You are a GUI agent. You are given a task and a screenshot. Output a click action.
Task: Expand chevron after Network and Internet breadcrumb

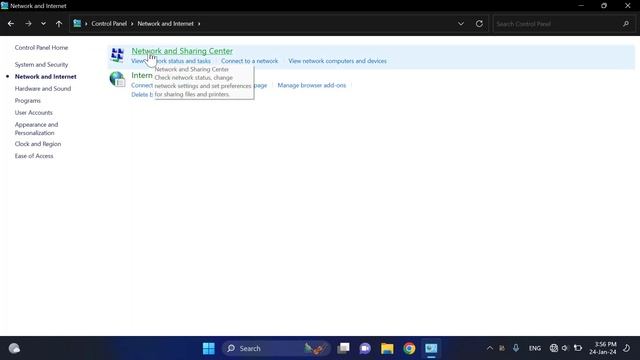199,24
